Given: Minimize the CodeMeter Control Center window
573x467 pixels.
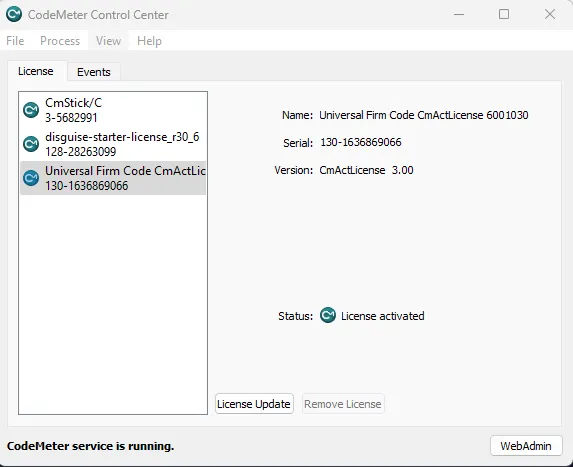Looking at the screenshot, I should [x=459, y=14].
